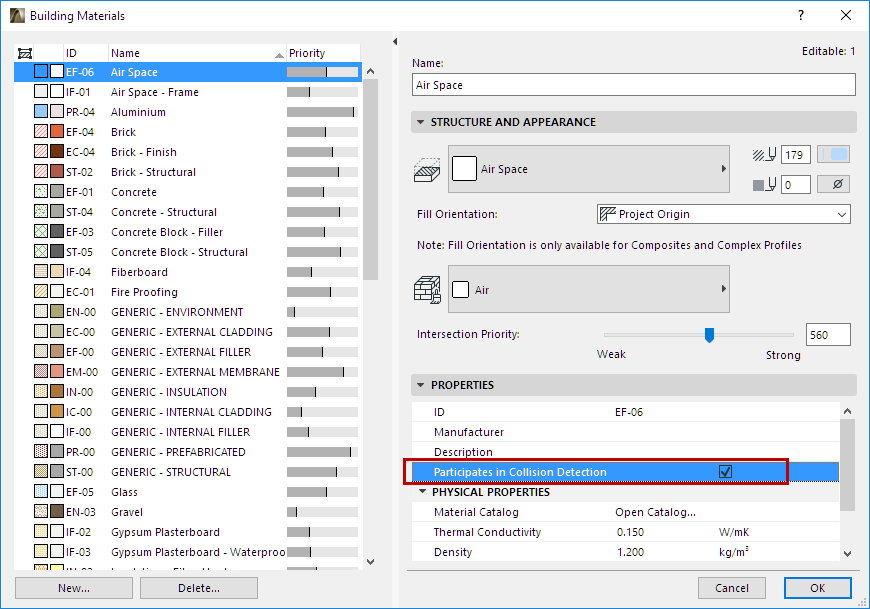
Task: Select the GENERIC - STRUCTURAL material
Action: (x=188, y=472)
